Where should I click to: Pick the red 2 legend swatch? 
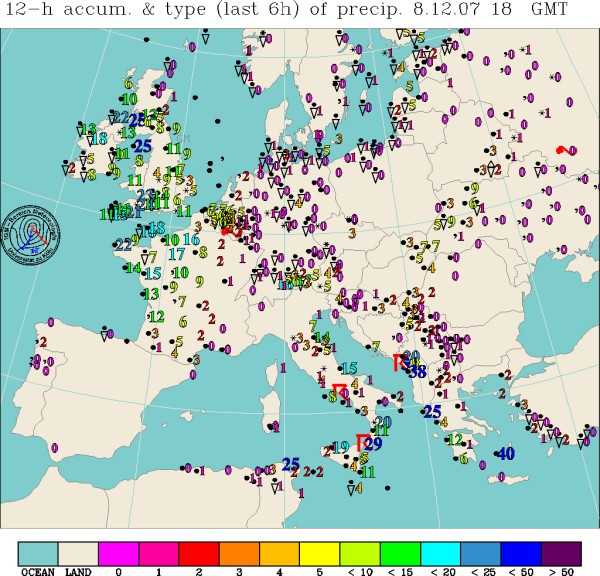pyautogui.click(x=198, y=552)
